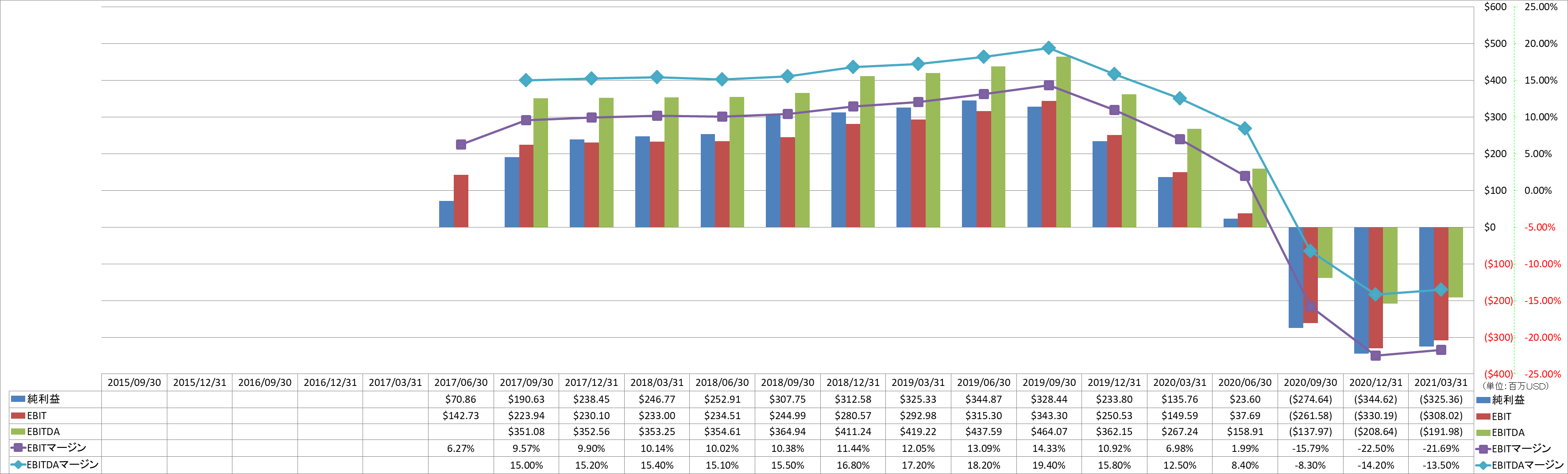Click the 2020/09/30 date column header
Screen dimensions: 1568x474
pyautogui.click(x=1310, y=382)
